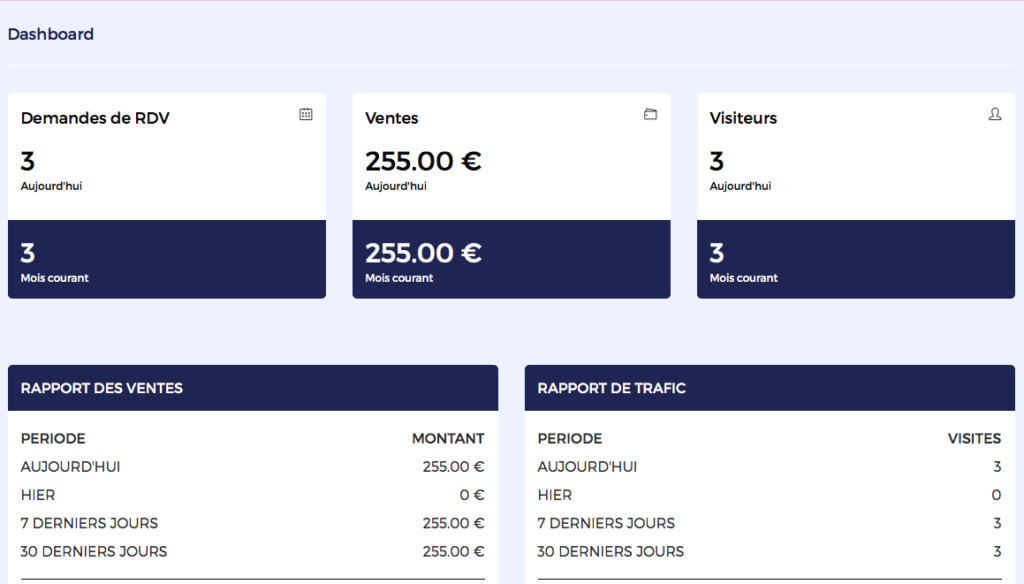The width and height of the screenshot is (1024, 584).
Task: Click the Ventes card heading
Action: click(392, 118)
